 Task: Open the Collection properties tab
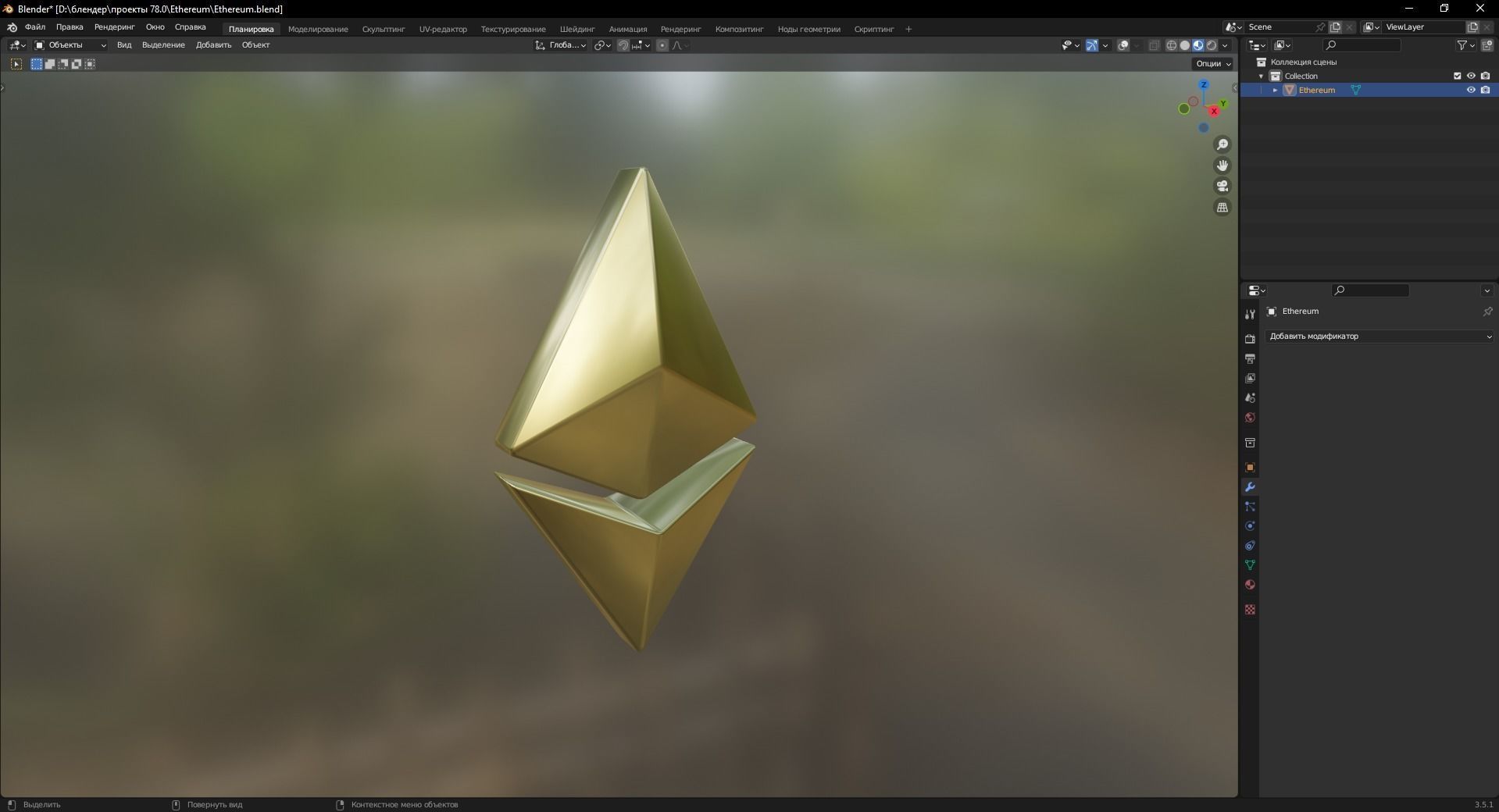[x=1250, y=443]
